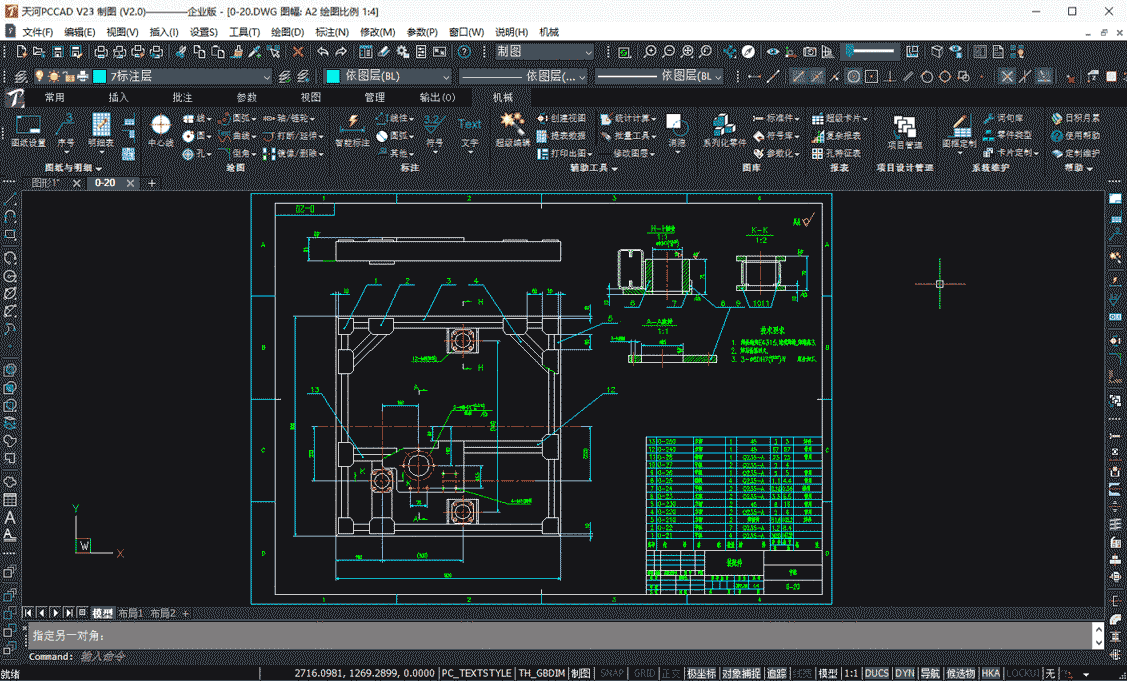
Task: Toggle GRID display in status bar
Action: [x=645, y=674]
